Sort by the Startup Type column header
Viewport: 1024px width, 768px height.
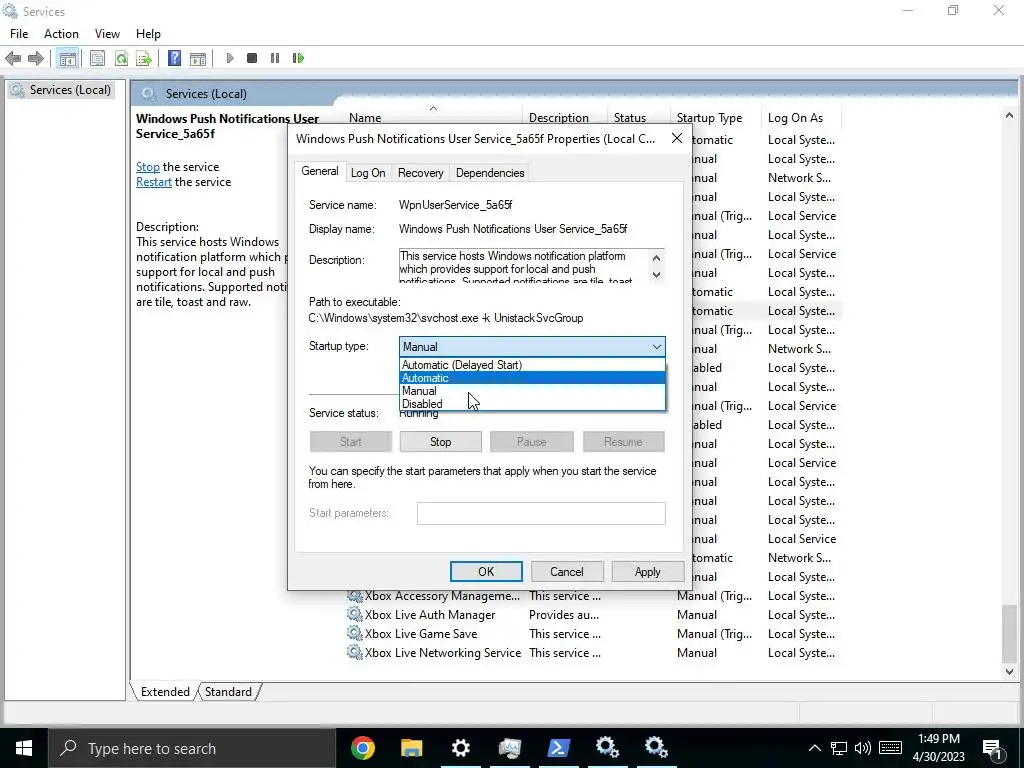coord(715,118)
